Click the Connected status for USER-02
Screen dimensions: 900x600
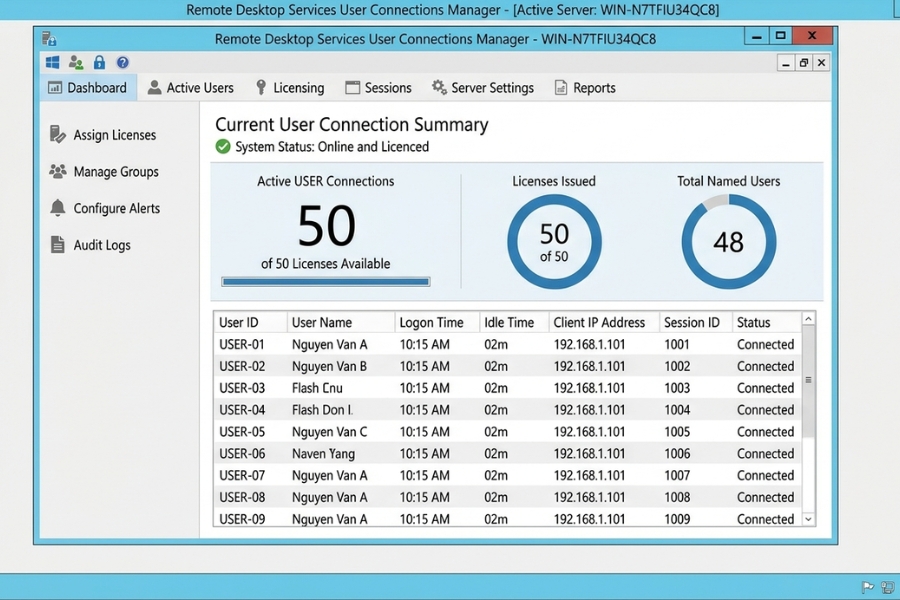pyautogui.click(x=765, y=366)
